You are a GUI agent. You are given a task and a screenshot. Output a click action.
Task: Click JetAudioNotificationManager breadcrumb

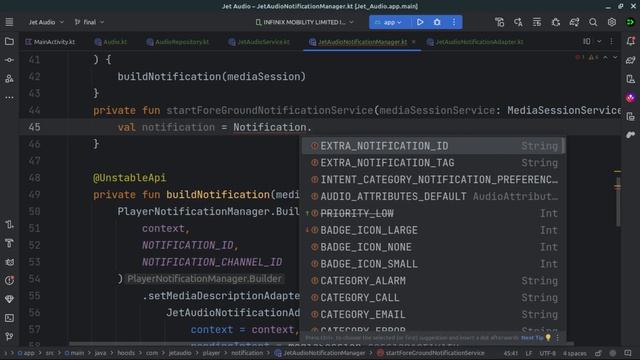pyautogui.click(x=320, y=353)
